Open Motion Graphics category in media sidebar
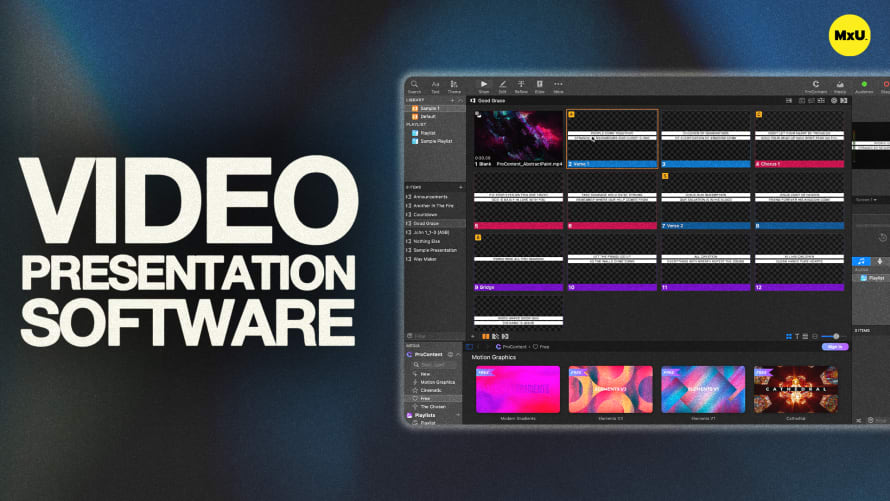The width and height of the screenshot is (890, 501). click(x=437, y=382)
